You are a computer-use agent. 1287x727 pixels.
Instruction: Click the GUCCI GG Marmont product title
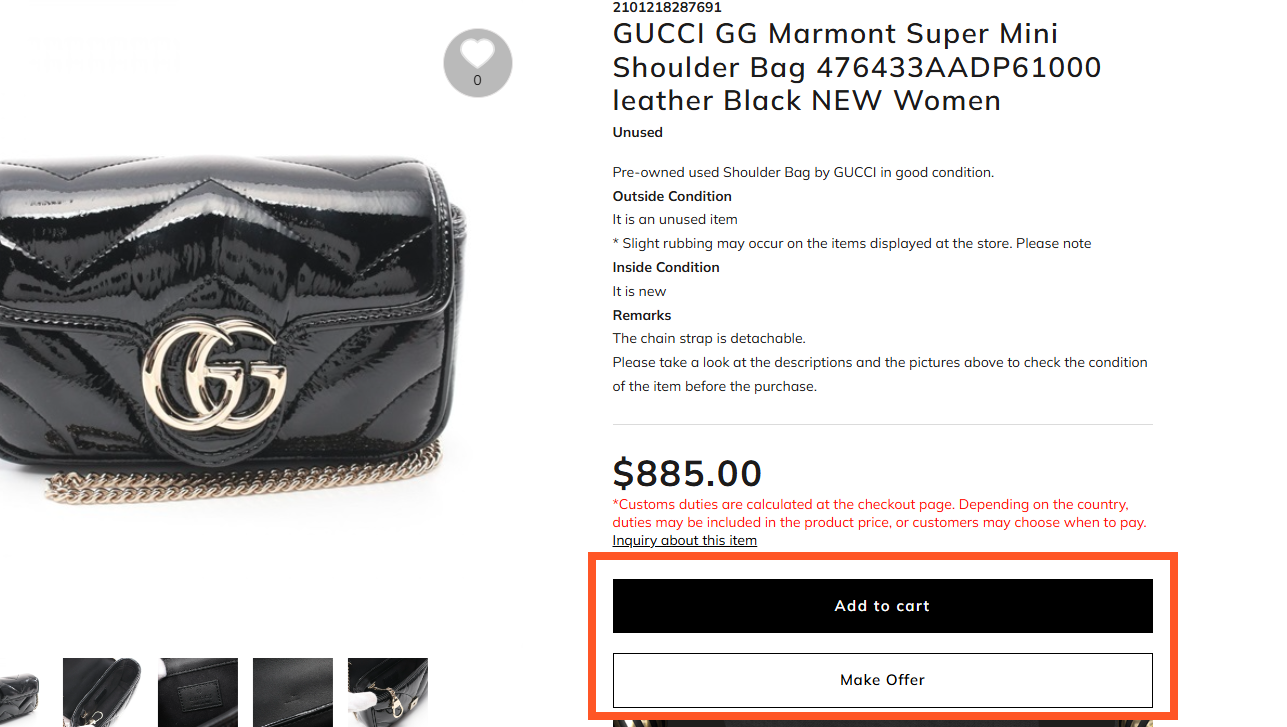click(855, 66)
